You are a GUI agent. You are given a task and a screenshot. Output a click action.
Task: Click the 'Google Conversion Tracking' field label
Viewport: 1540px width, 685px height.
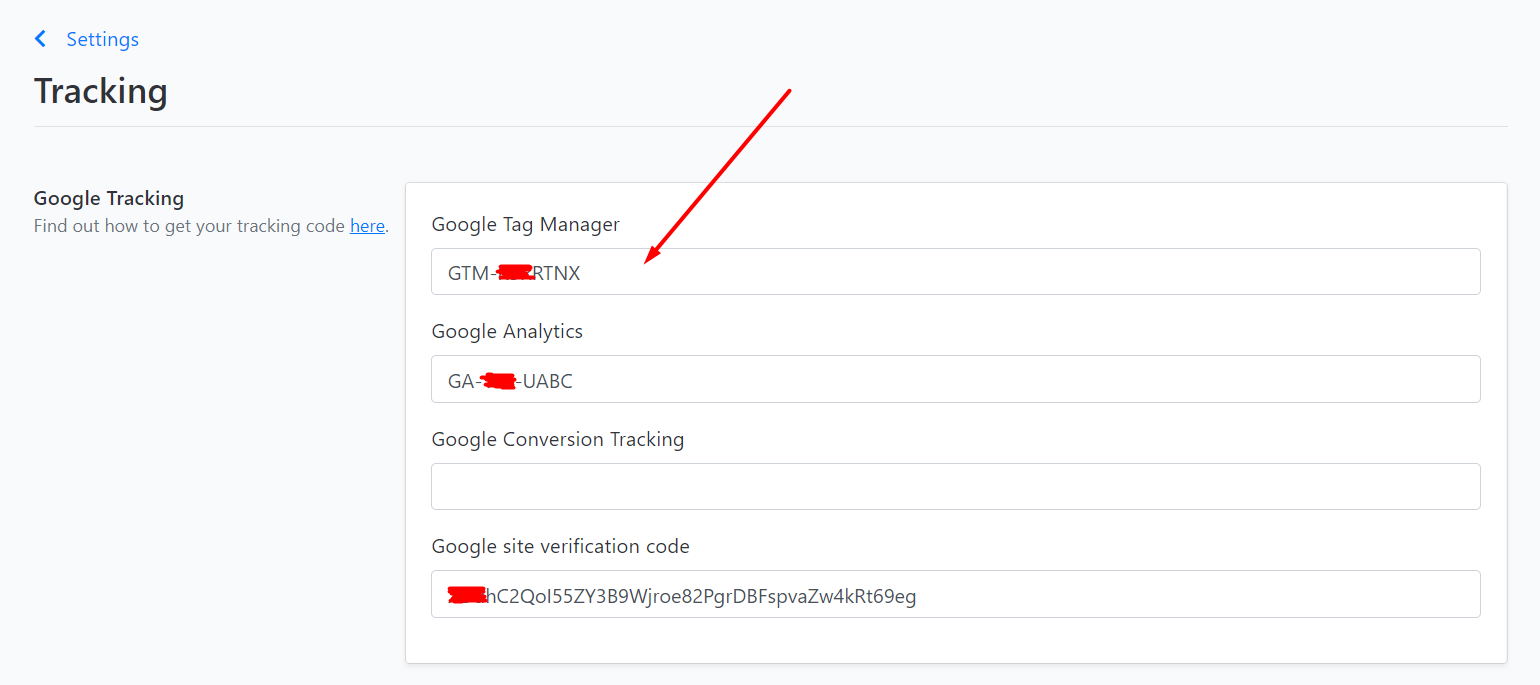click(558, 439)
